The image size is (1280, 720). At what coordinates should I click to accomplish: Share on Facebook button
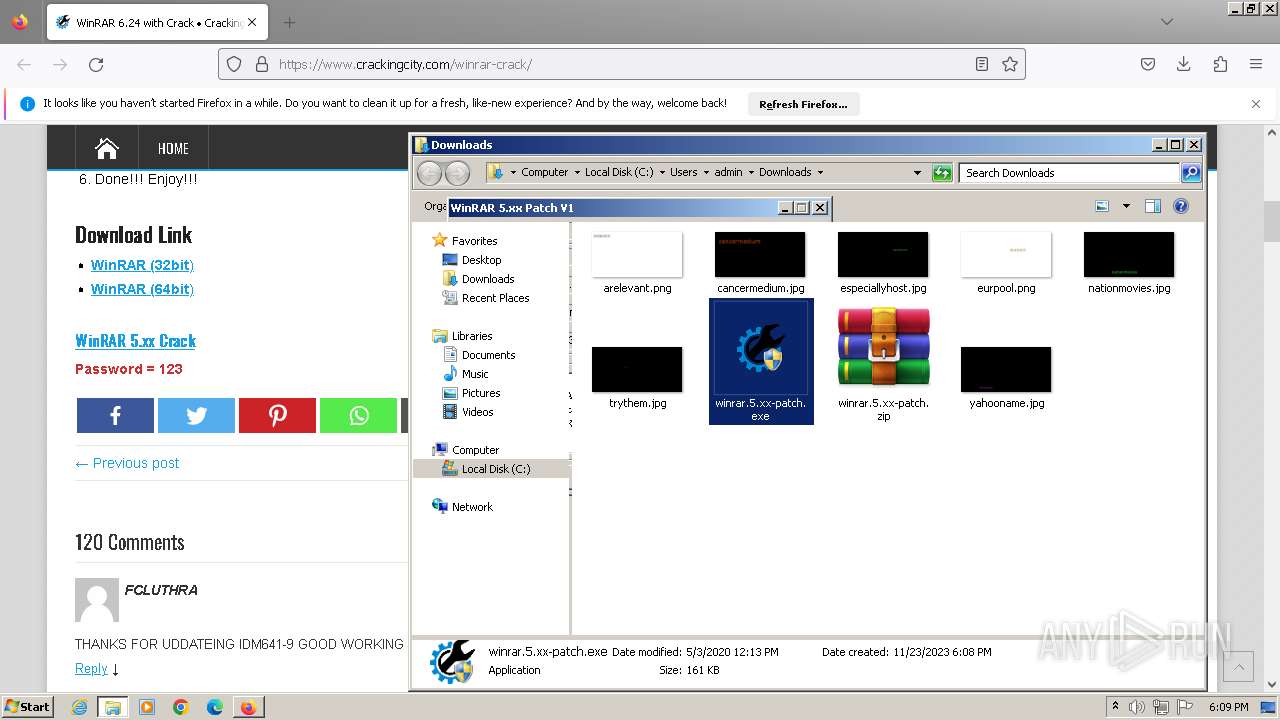click(115, 415)
